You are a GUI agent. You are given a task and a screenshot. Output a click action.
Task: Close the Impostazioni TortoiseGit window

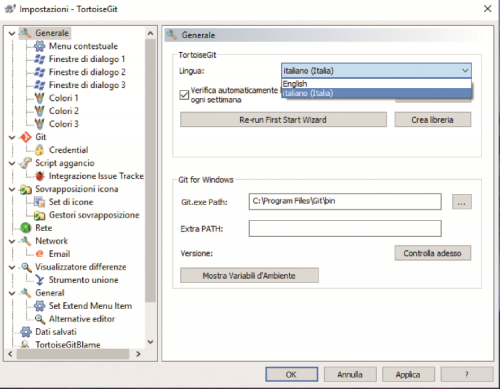point(488,9)
